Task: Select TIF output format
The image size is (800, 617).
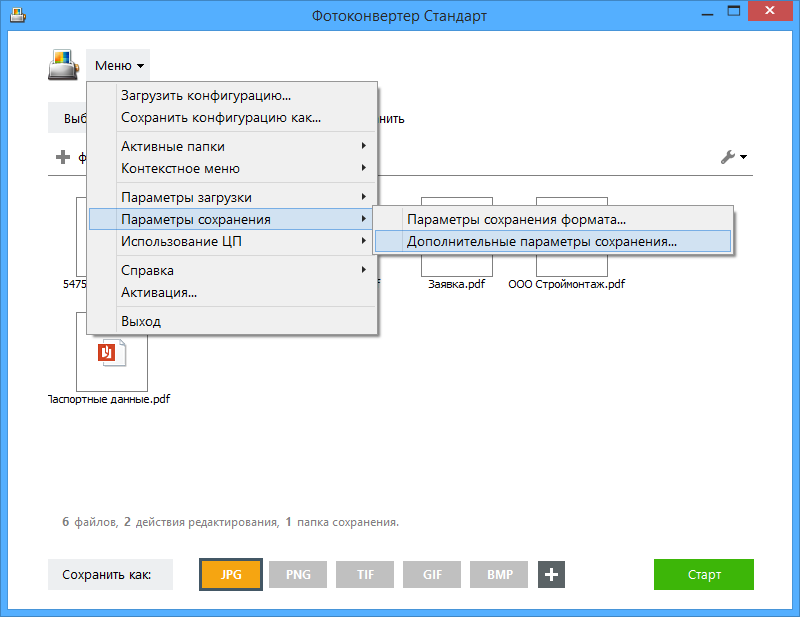Action: (x=365, y=575)
